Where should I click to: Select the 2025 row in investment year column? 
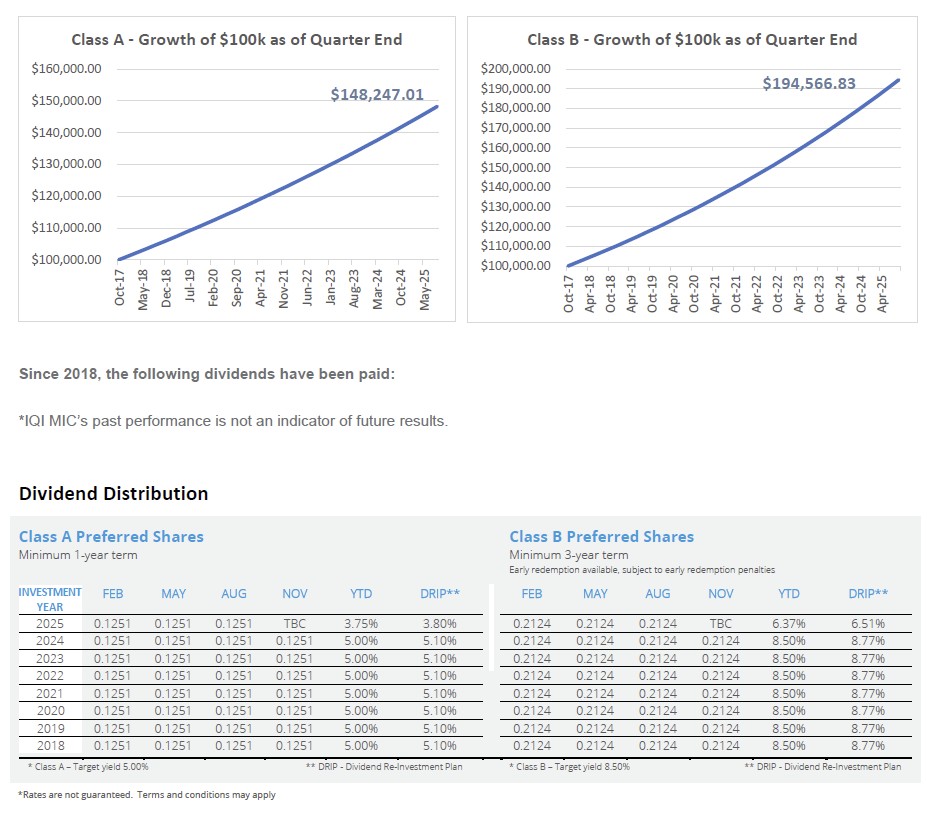click(49, 623)
